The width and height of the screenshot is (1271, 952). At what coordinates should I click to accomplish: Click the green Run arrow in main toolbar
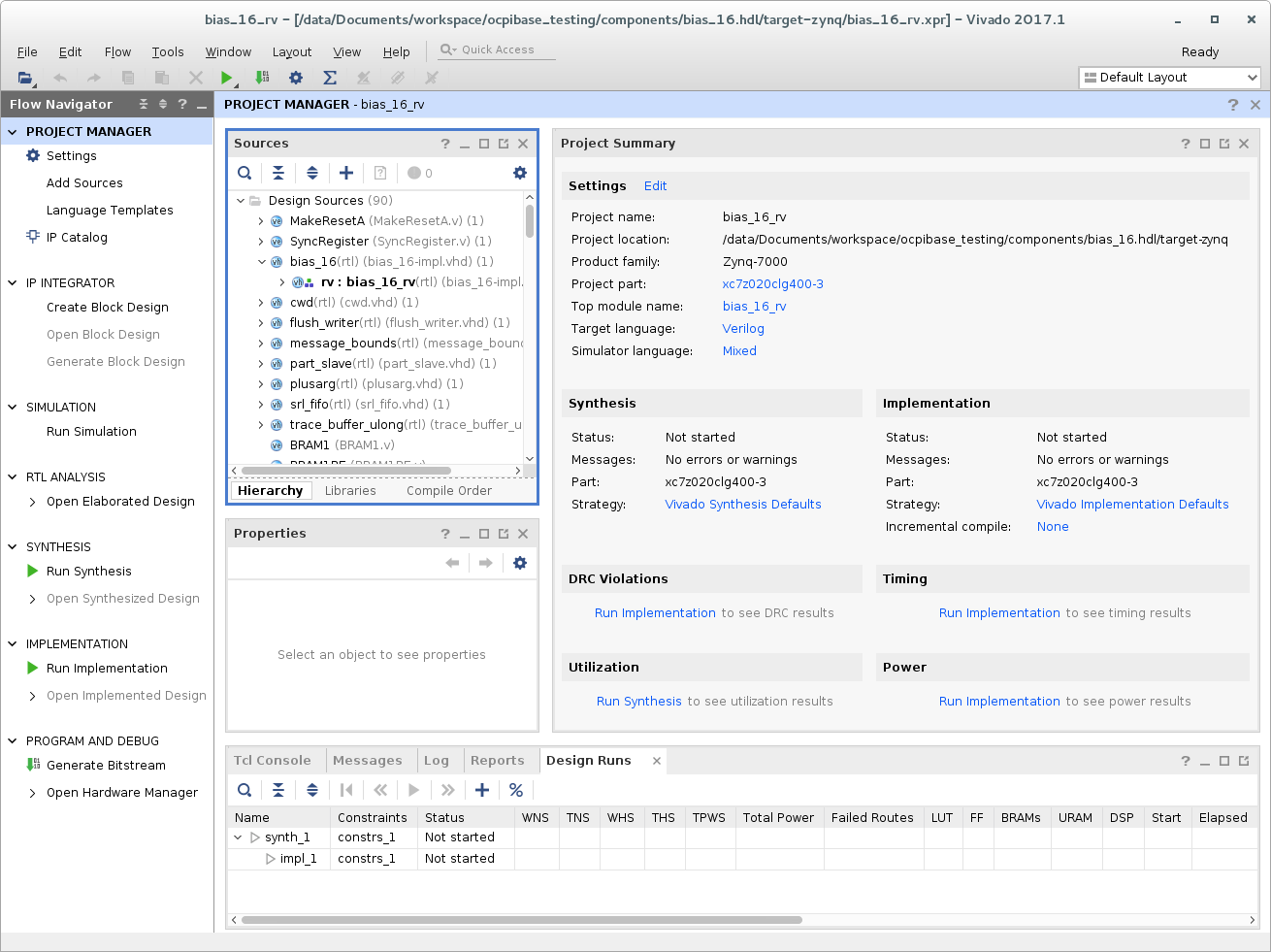pyautogui.click(x=226, y=78)
